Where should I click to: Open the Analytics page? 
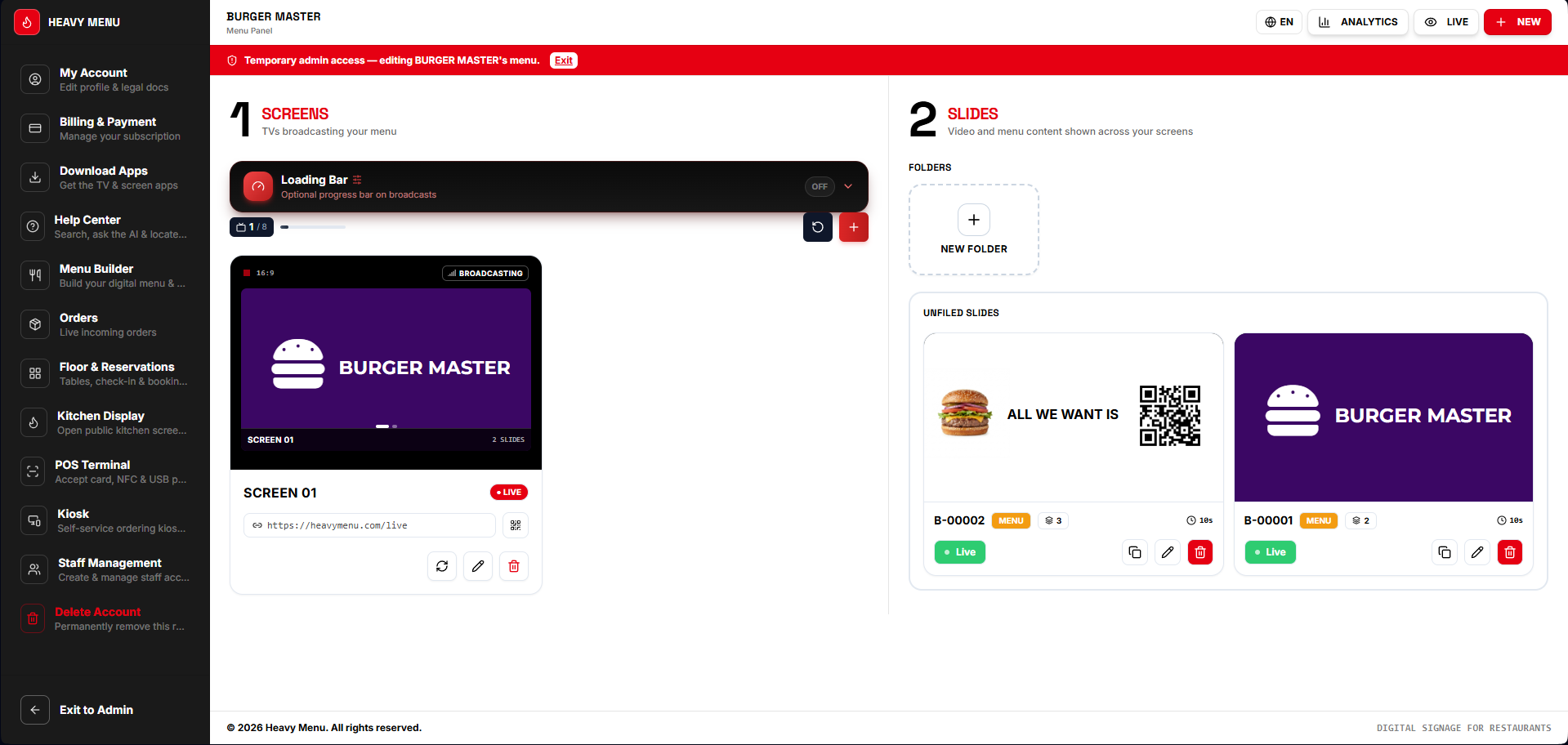coord(1358,22)
